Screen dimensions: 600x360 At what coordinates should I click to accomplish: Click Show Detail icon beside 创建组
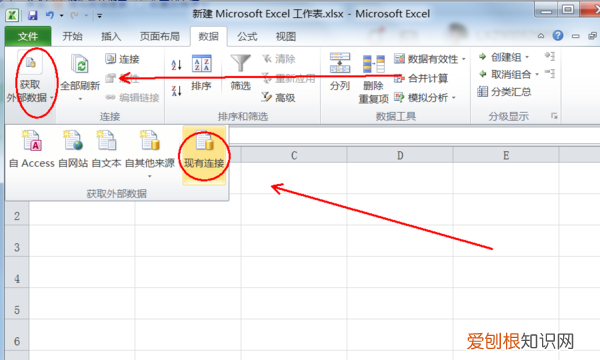pyautogui.click(x=550, y=56)
